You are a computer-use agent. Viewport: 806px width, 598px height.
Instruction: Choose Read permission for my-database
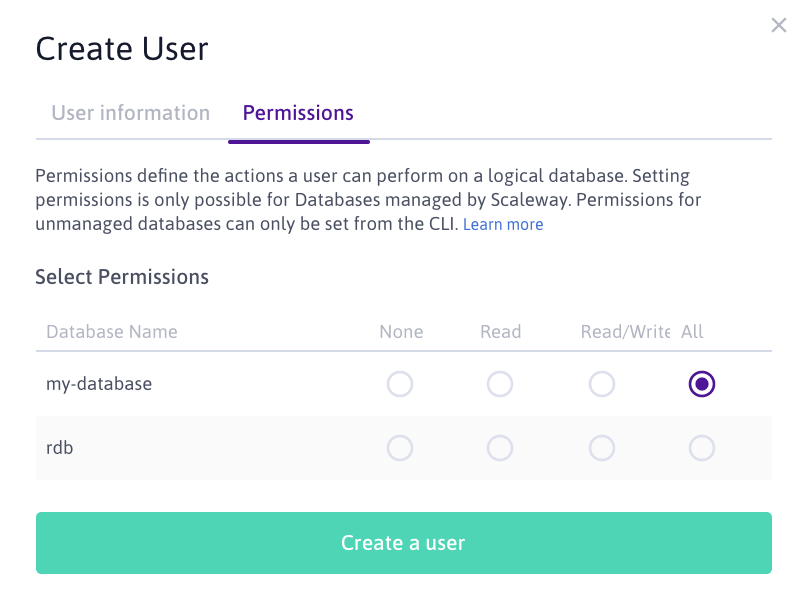[x=500, y=384]
